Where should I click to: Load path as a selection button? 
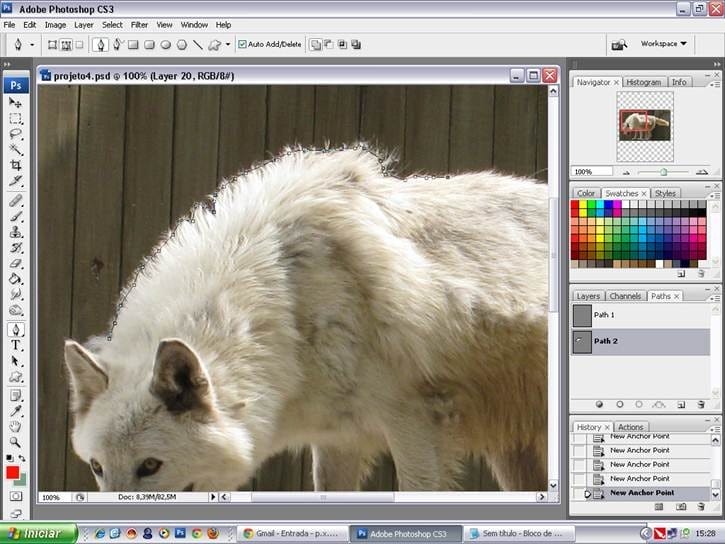click(639, 404)
